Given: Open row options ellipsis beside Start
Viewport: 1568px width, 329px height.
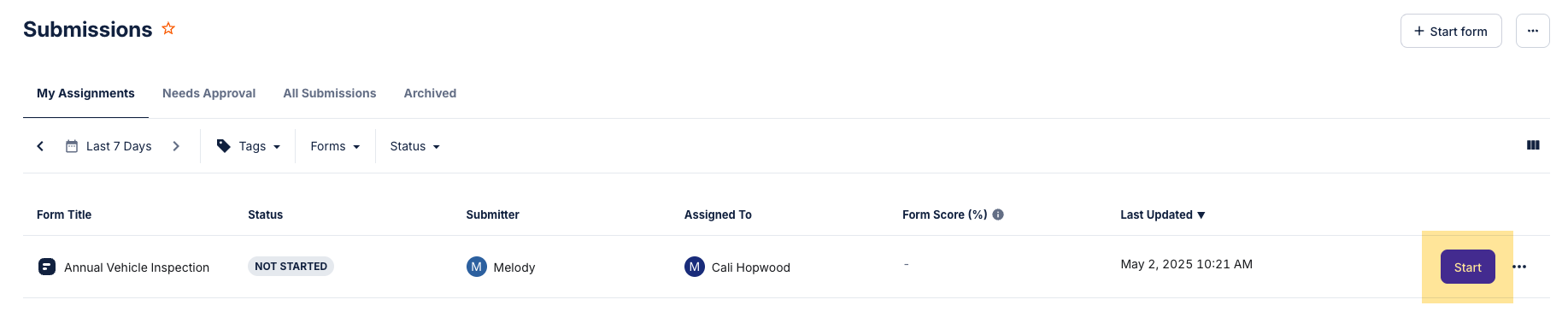Looking at the screenshot, I should point(1519,267).
